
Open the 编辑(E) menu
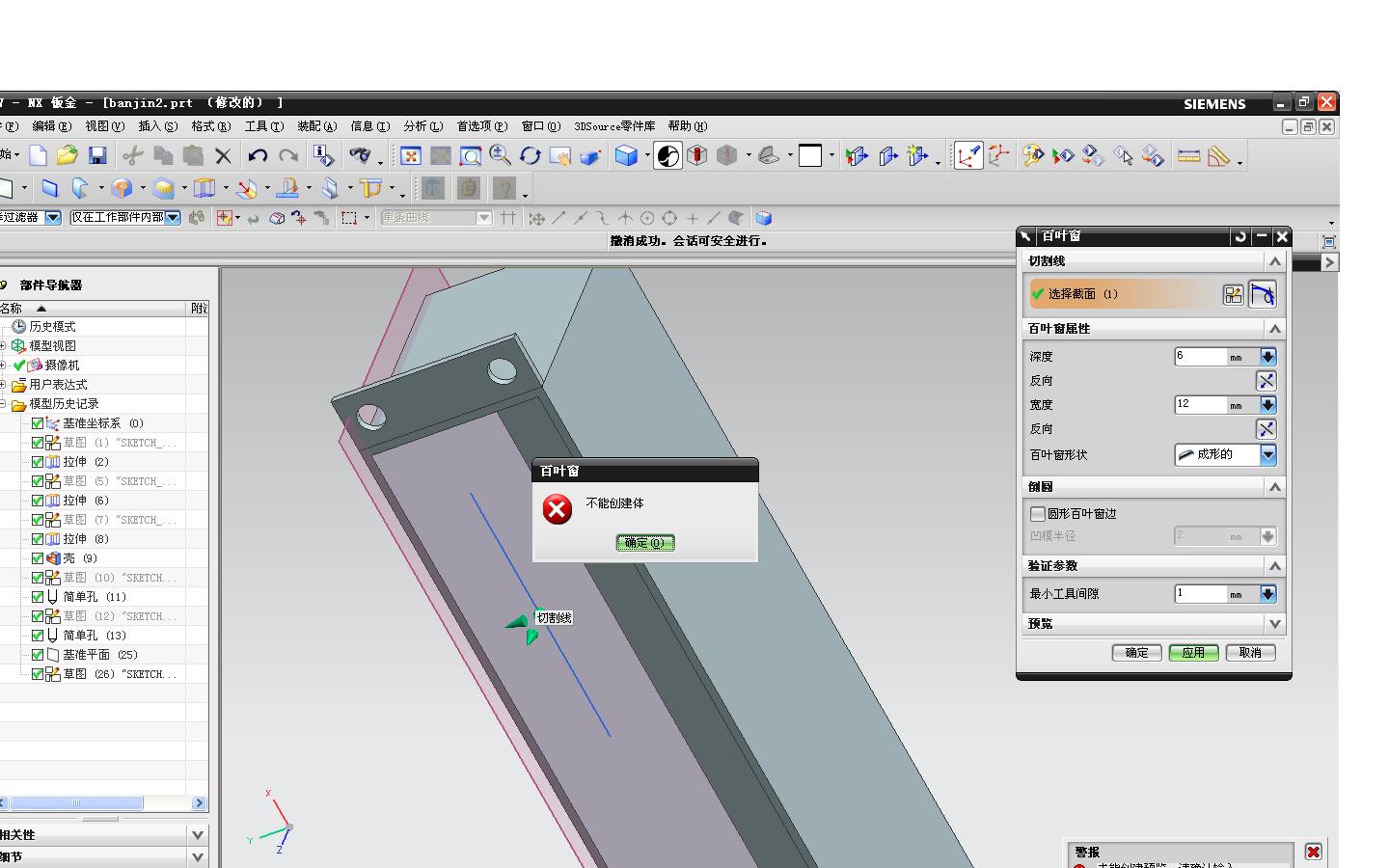point(51,126)
